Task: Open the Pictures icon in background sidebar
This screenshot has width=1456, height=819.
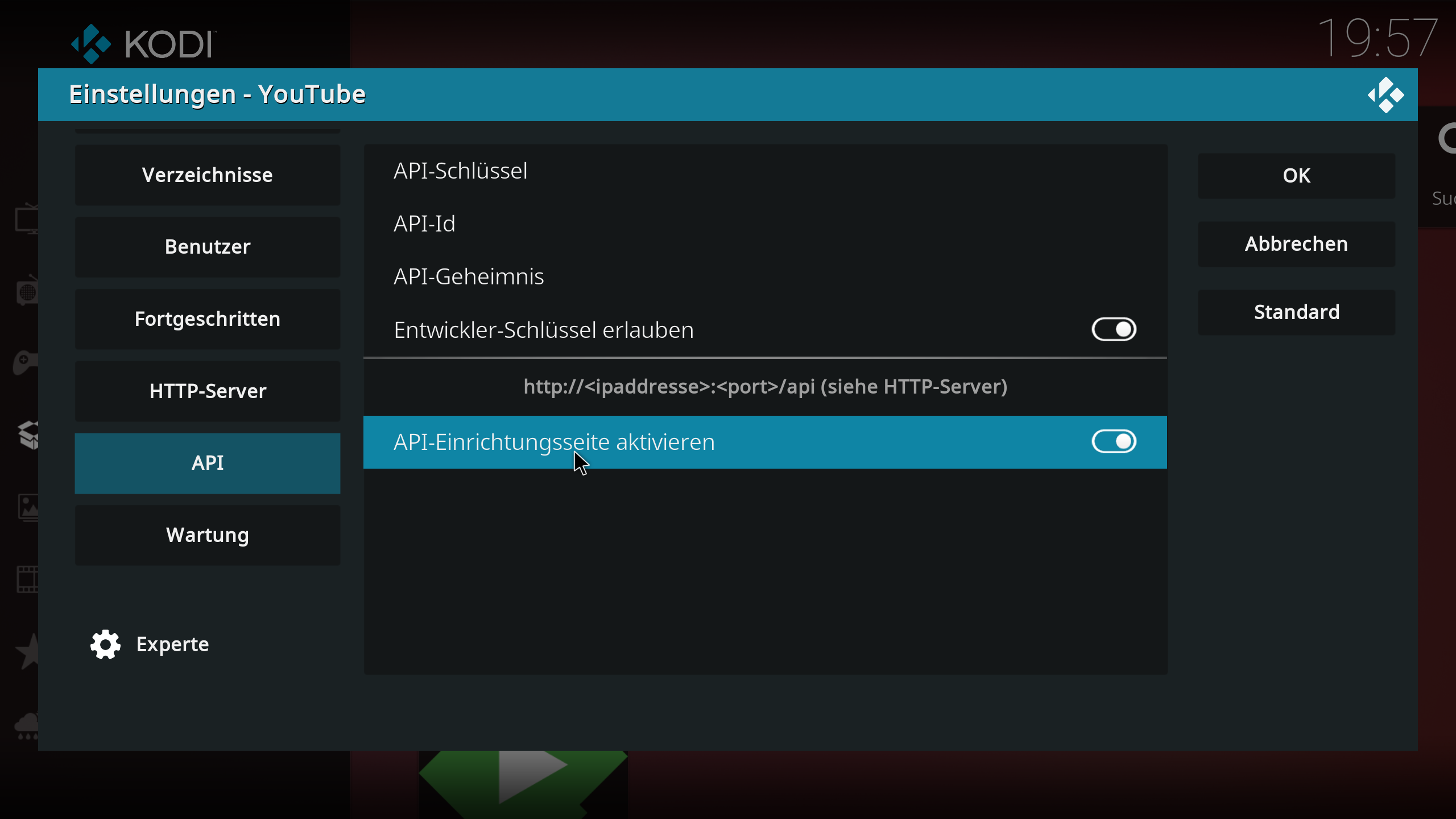Action: (28, 507)
